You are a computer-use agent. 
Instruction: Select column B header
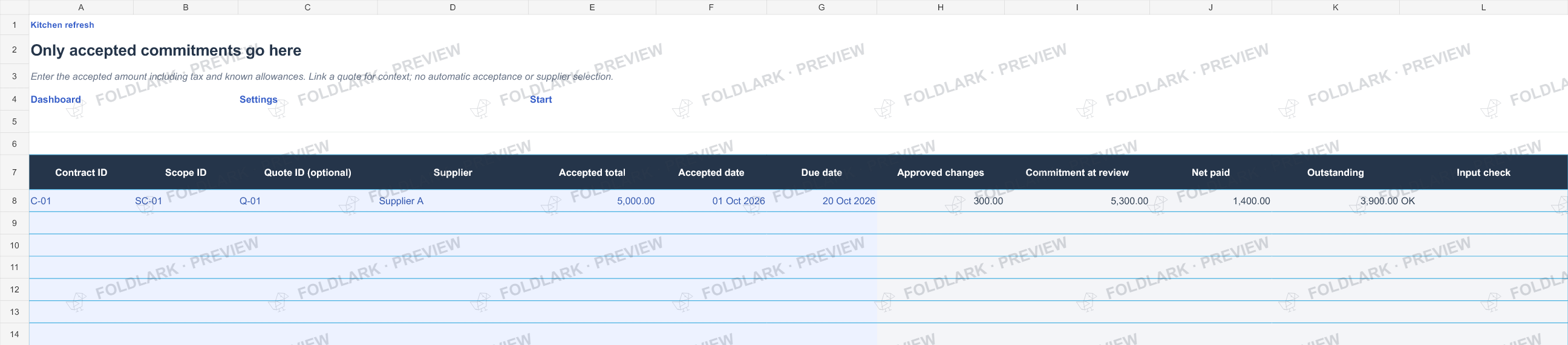pyautogui.click(x=186, y=7)
